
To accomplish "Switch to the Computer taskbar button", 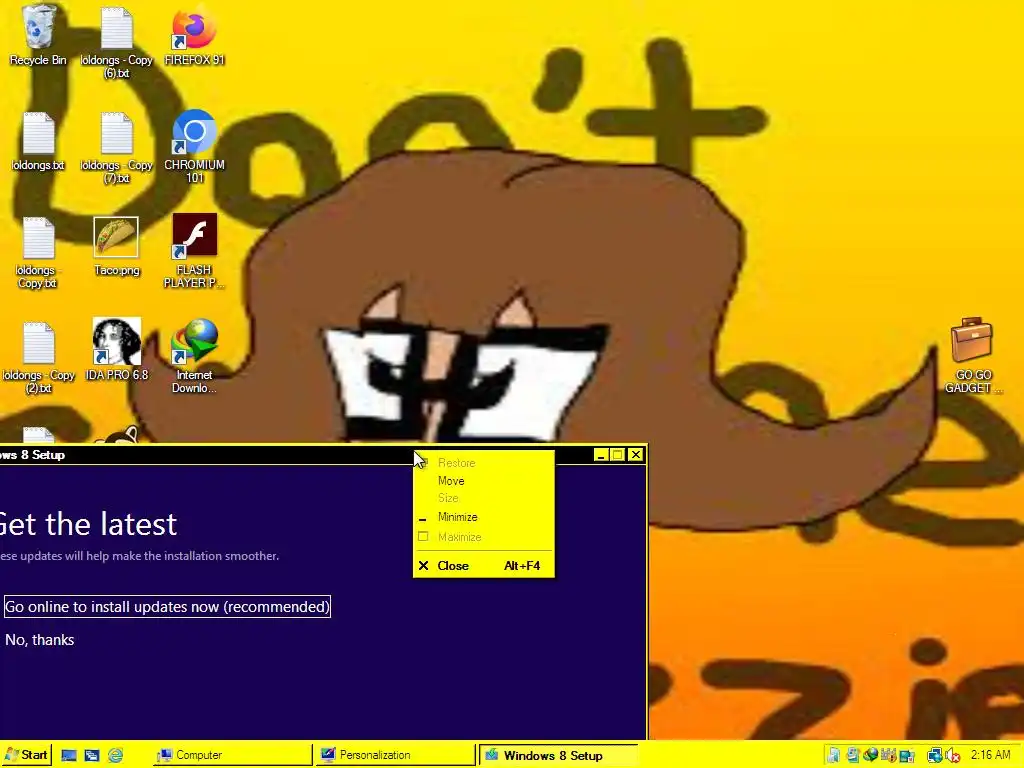I will point(233,755).
